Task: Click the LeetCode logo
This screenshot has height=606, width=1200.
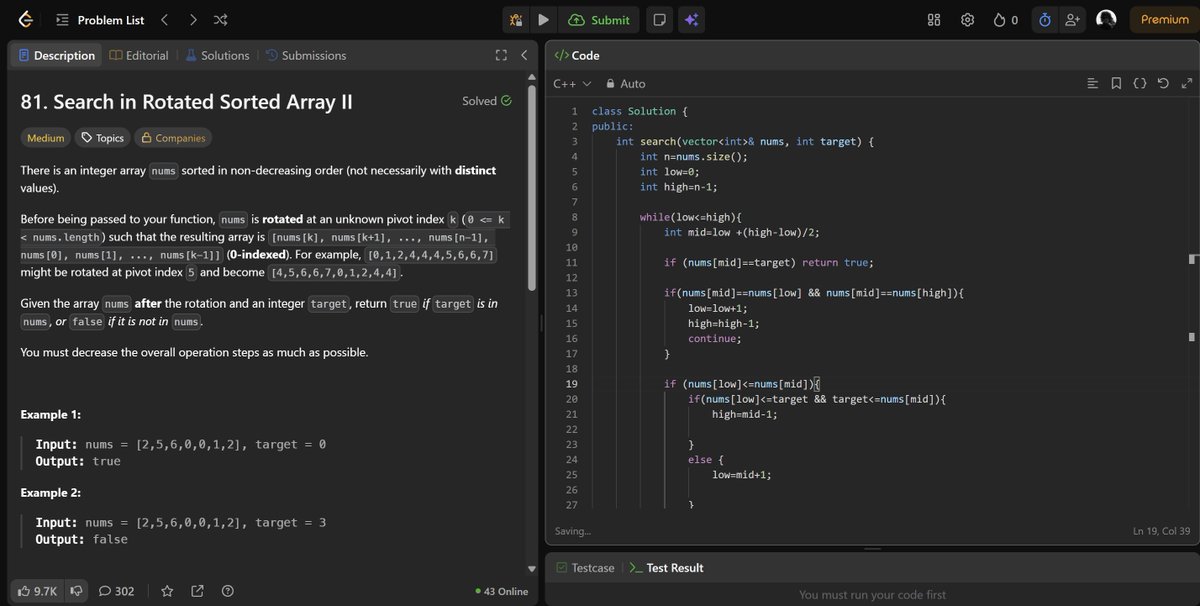Action: tap(25, 20)
